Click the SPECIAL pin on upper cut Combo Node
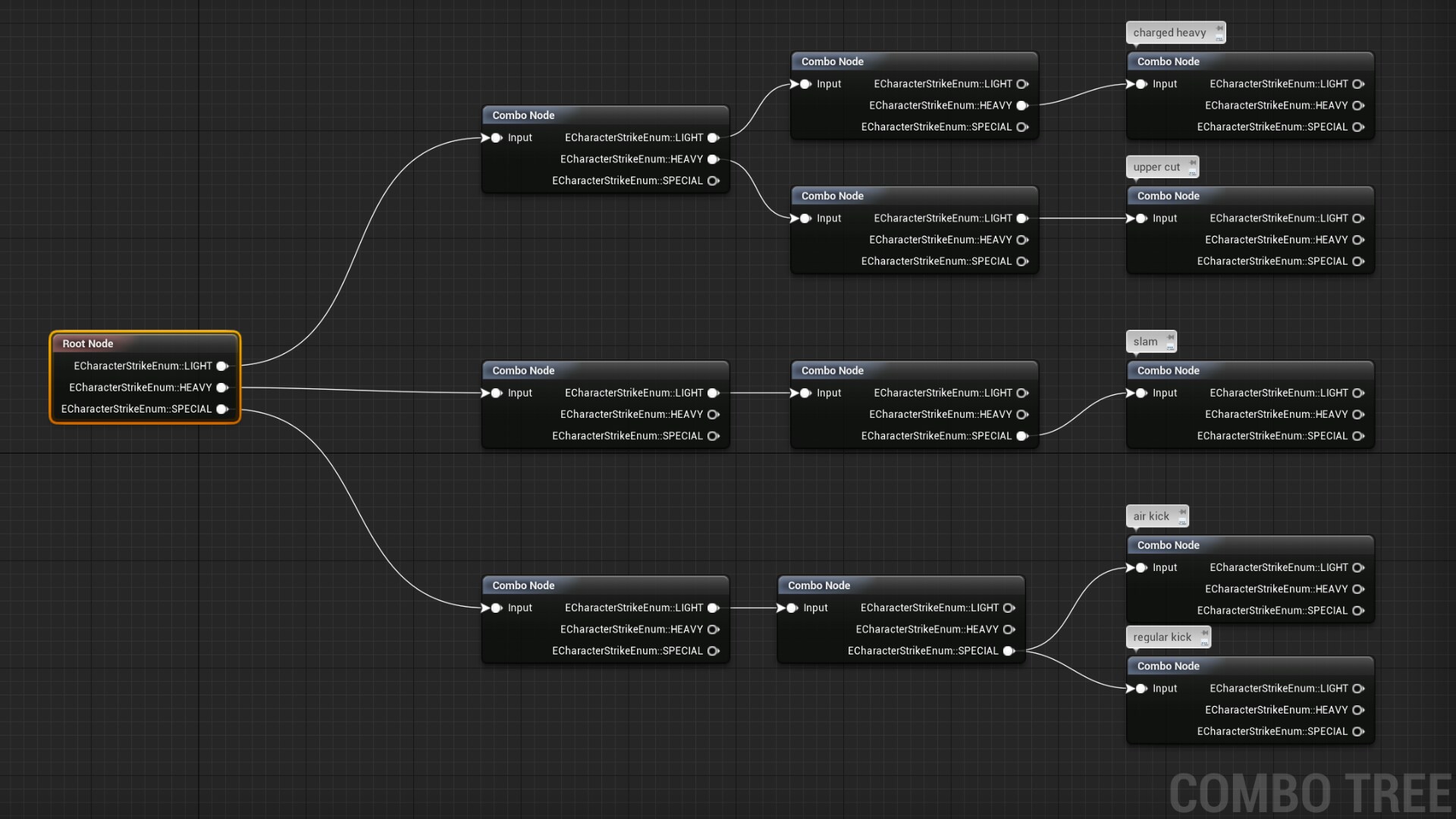 click(x=1357, y=261)
